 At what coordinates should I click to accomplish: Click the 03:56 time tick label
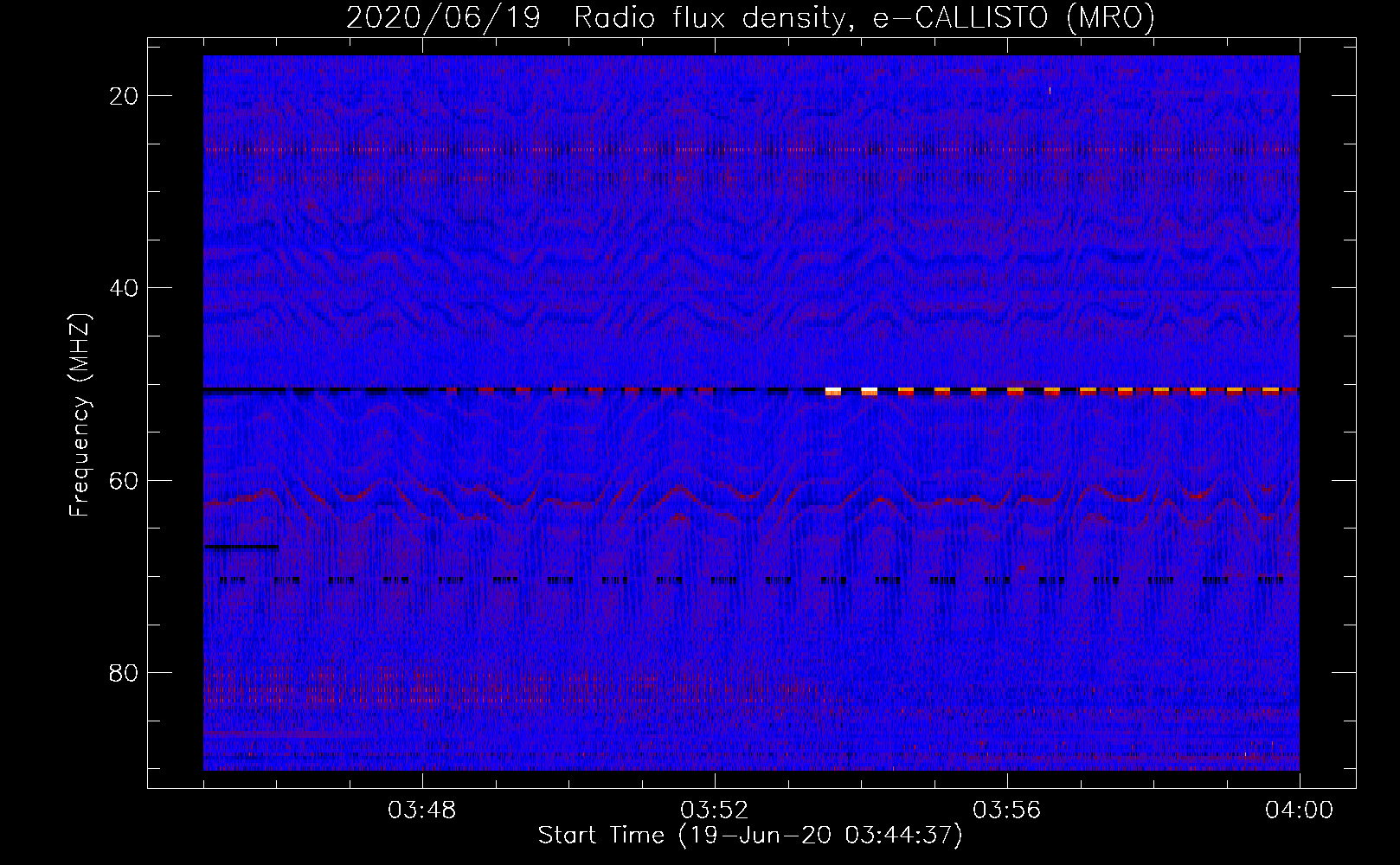(1007, 811)
